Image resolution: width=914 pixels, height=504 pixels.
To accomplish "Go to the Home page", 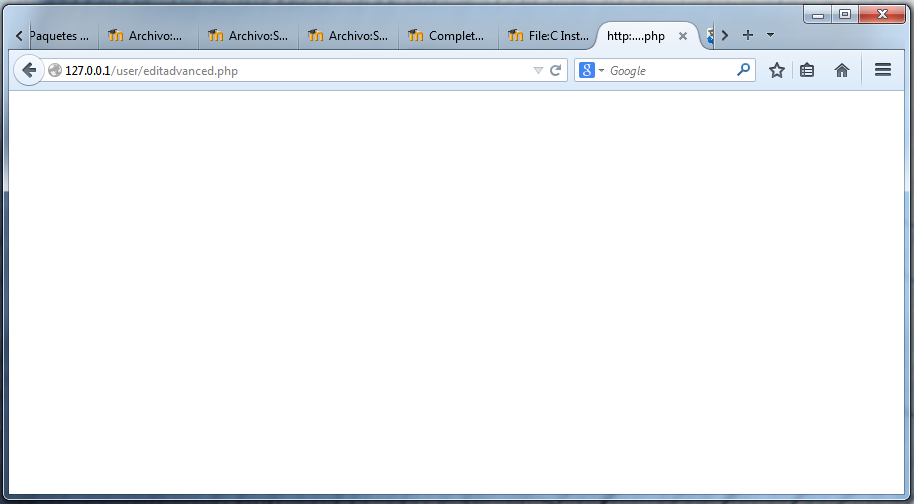I will [x=842, y=70].
